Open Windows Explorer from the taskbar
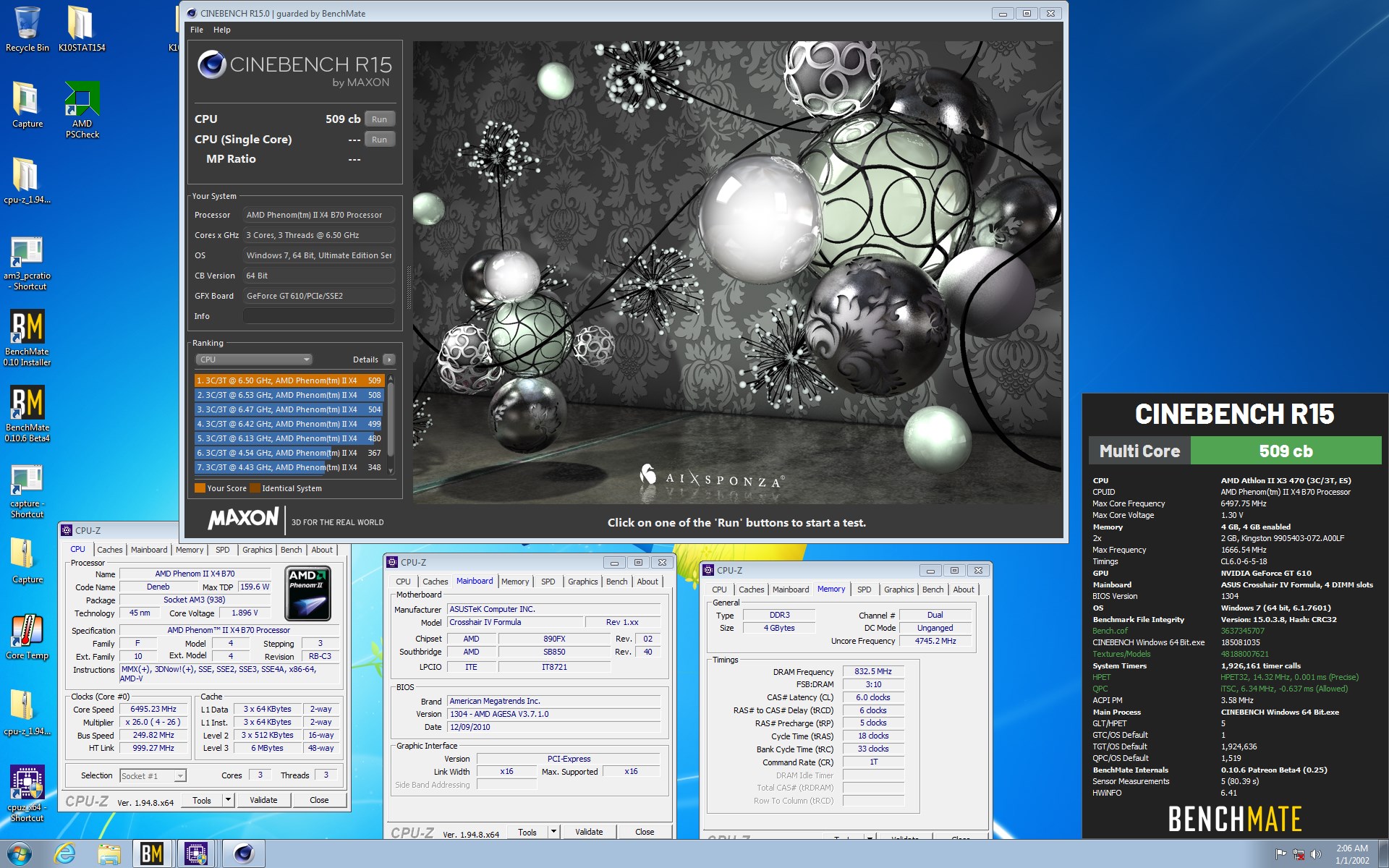 click(109, 854)
